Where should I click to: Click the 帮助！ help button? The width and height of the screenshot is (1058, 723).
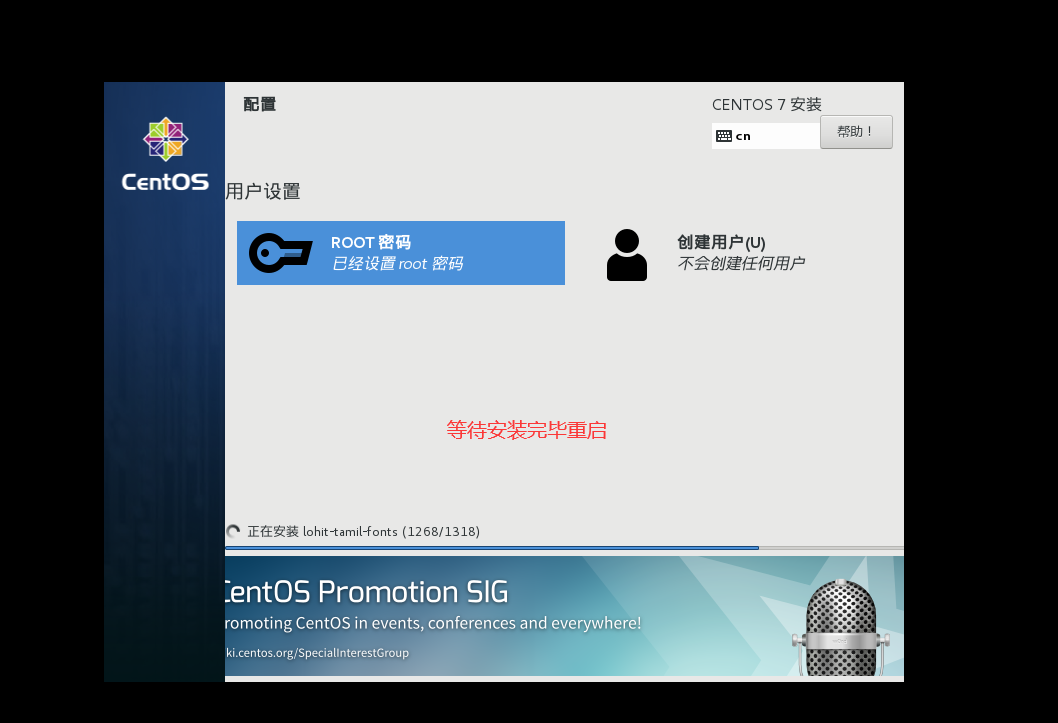[x=856, y=132]
